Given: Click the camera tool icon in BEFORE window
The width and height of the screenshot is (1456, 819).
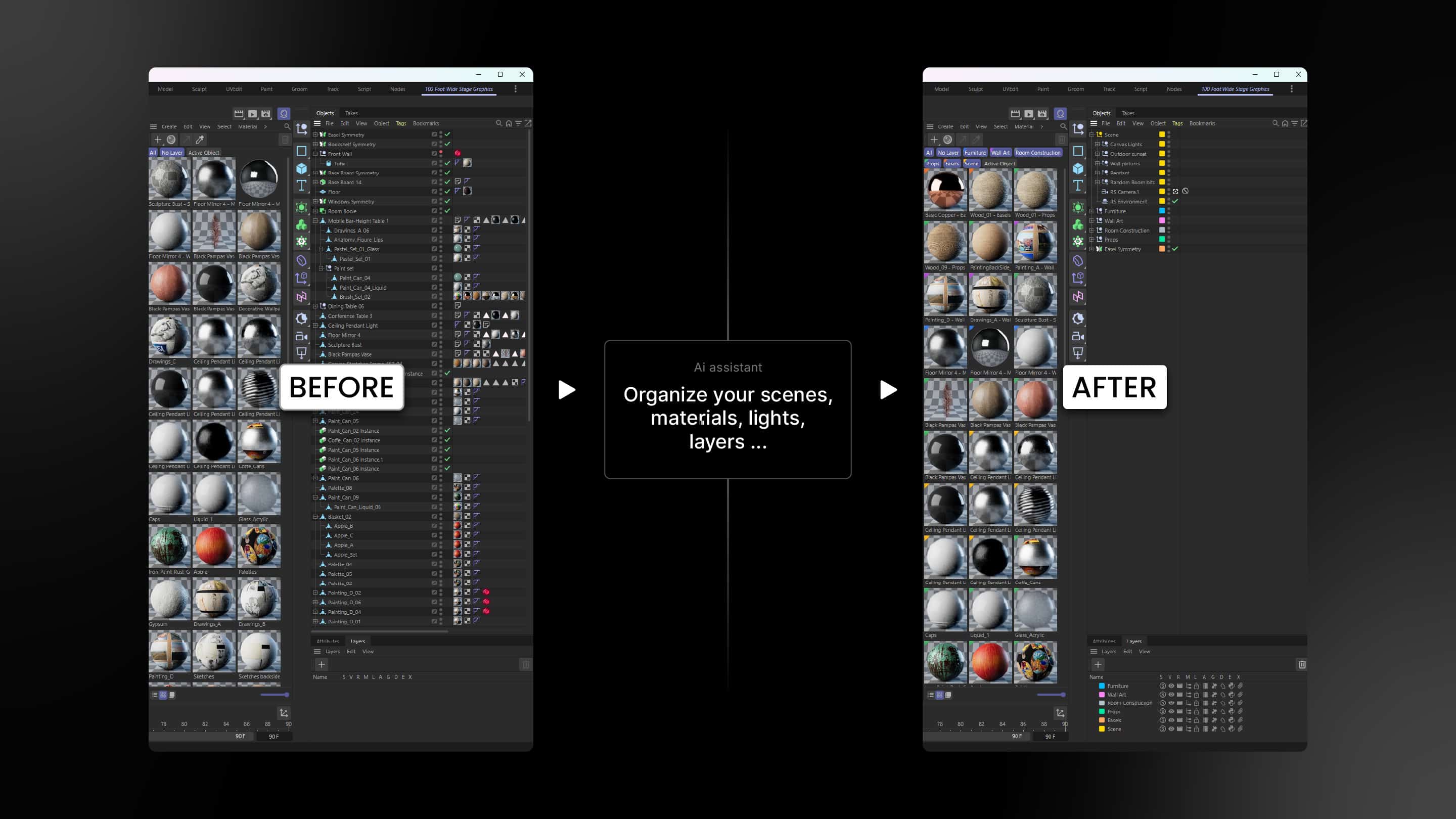Looking at the screenshot, I should coord(301,336).
